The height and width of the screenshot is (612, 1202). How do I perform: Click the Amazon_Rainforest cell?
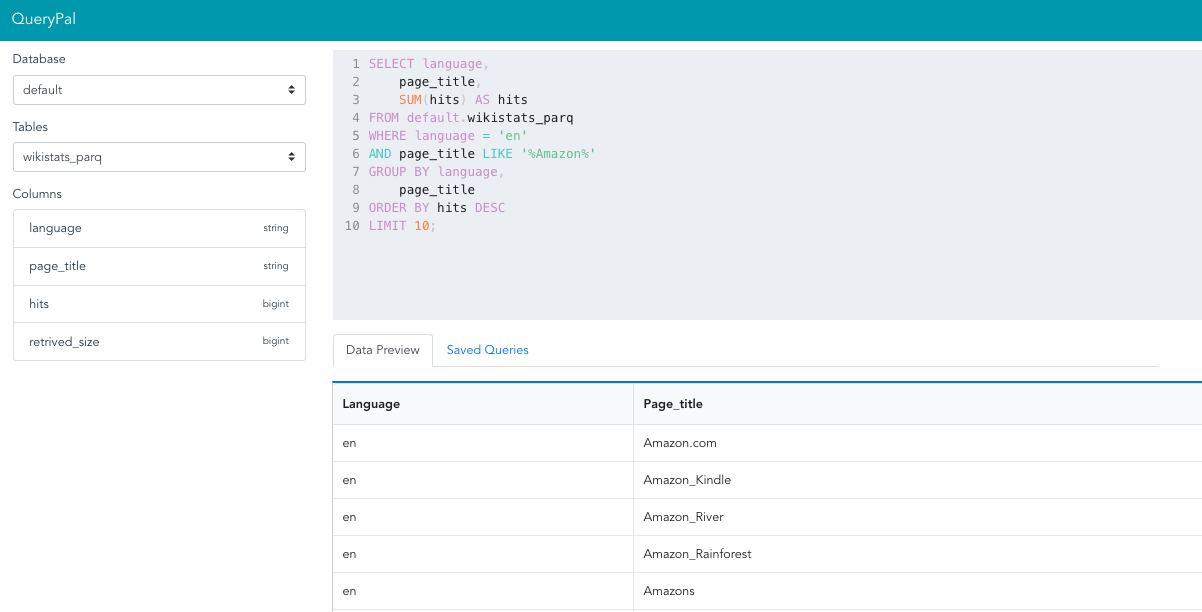(917, 554)
